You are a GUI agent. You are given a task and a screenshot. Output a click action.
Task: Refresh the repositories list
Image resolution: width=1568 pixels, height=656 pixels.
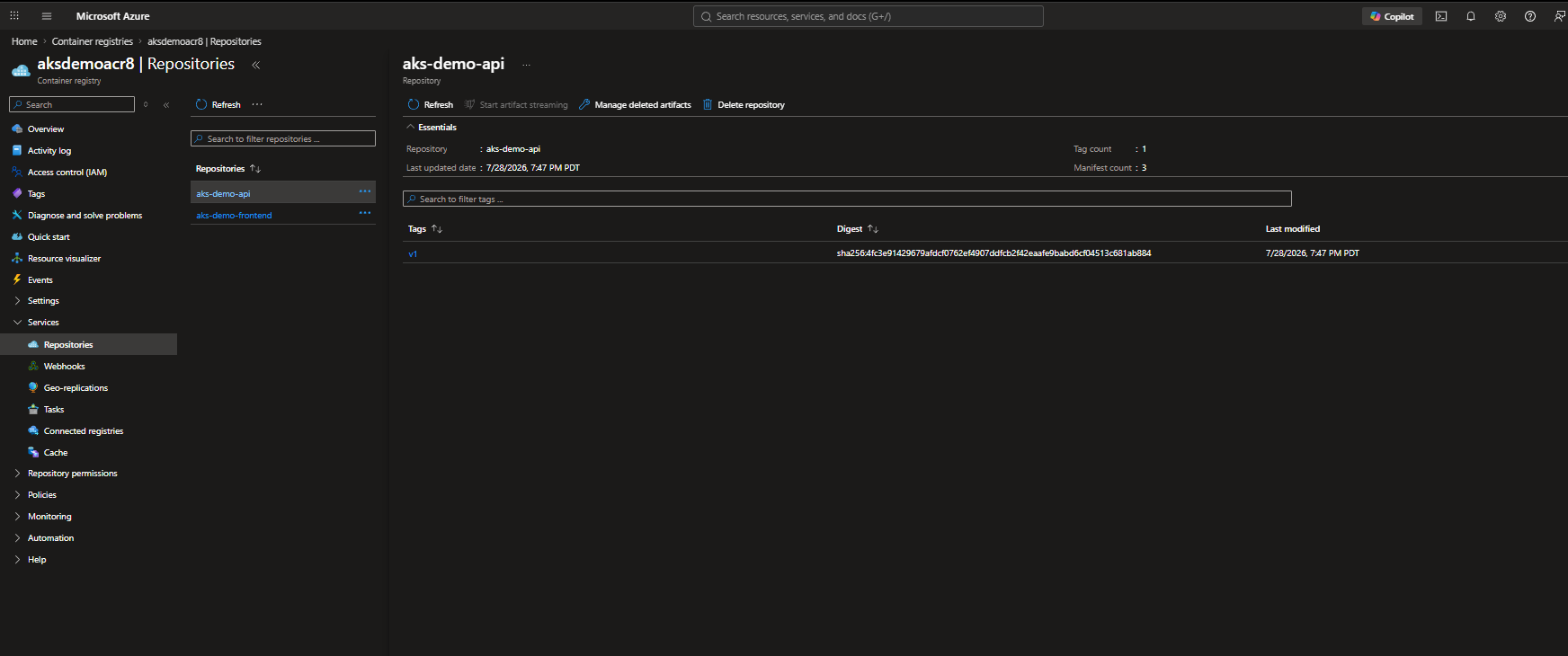(218, 105)
